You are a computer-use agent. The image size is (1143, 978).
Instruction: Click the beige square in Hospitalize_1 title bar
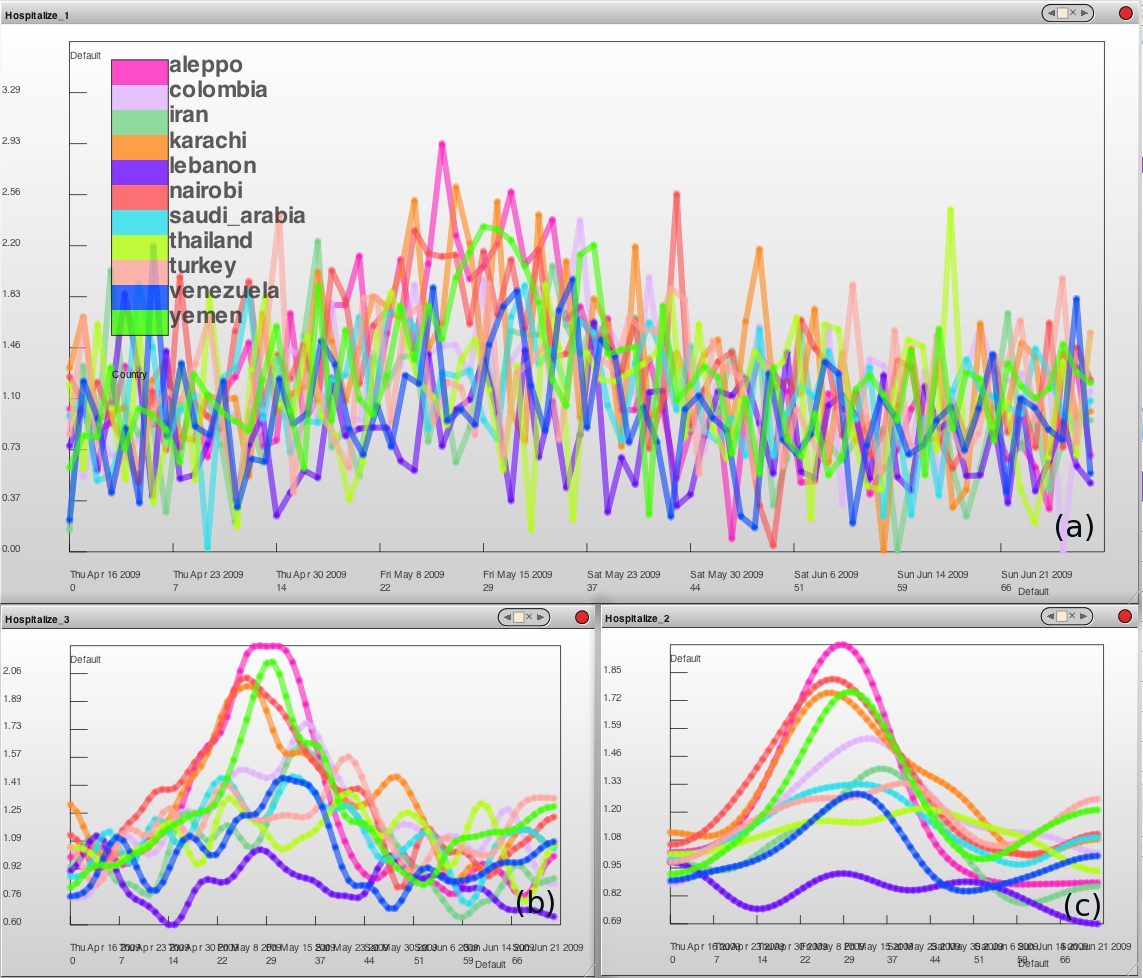[x=1063, y=13]
